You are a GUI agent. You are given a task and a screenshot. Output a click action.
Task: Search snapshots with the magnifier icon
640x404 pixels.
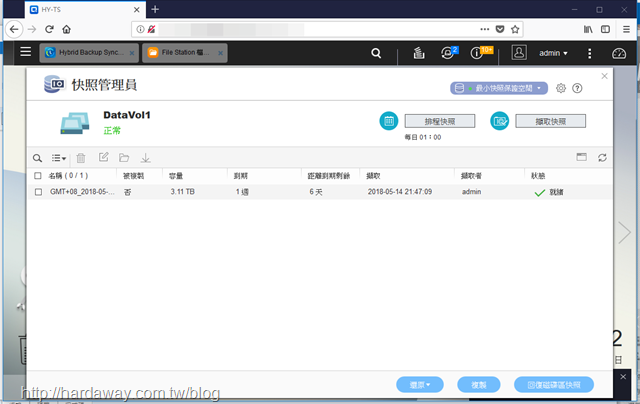(x=37, y=158)
